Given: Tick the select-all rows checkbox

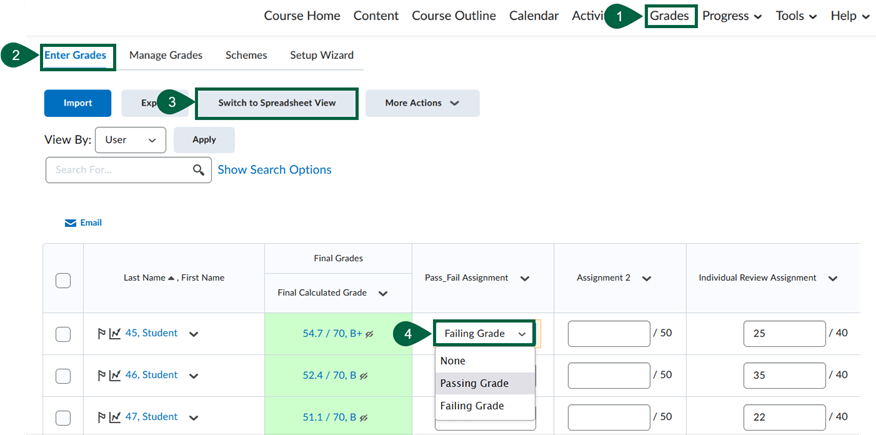Looking at the screenshot, I should (63, 281).
